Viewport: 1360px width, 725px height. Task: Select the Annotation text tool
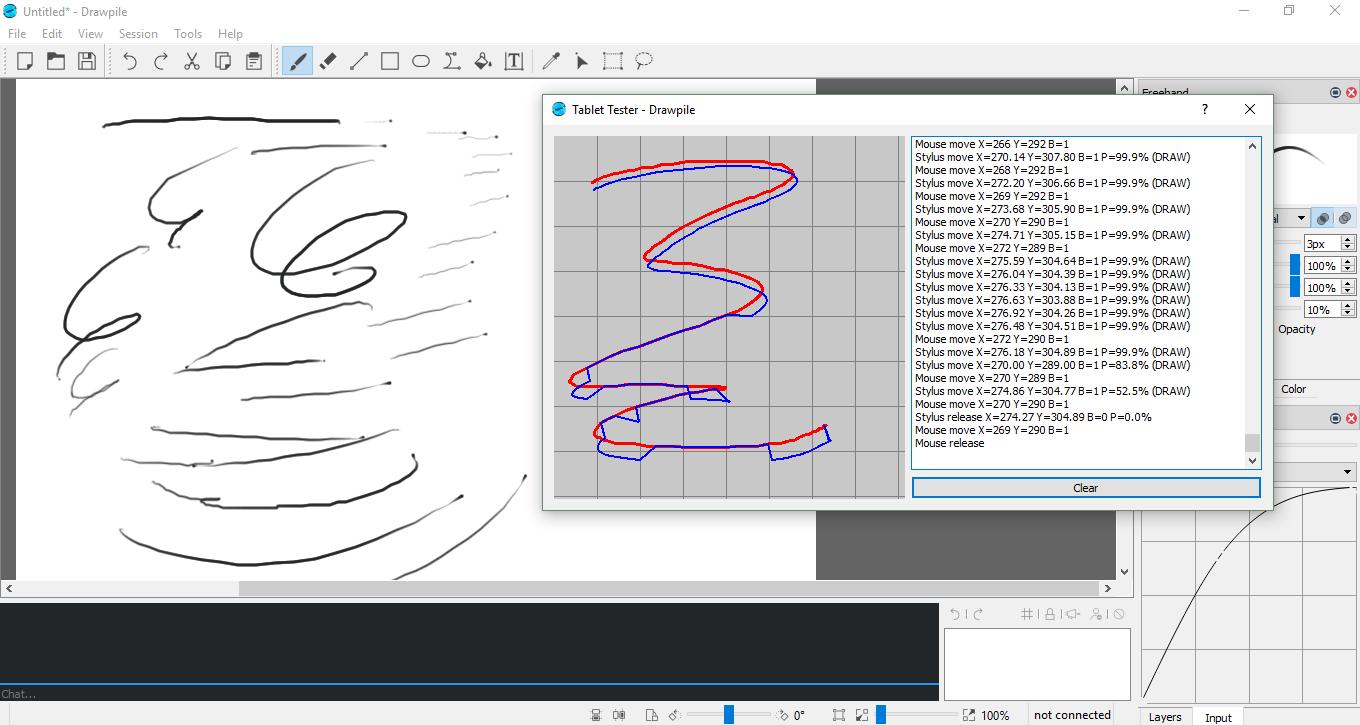click(513, 61)
